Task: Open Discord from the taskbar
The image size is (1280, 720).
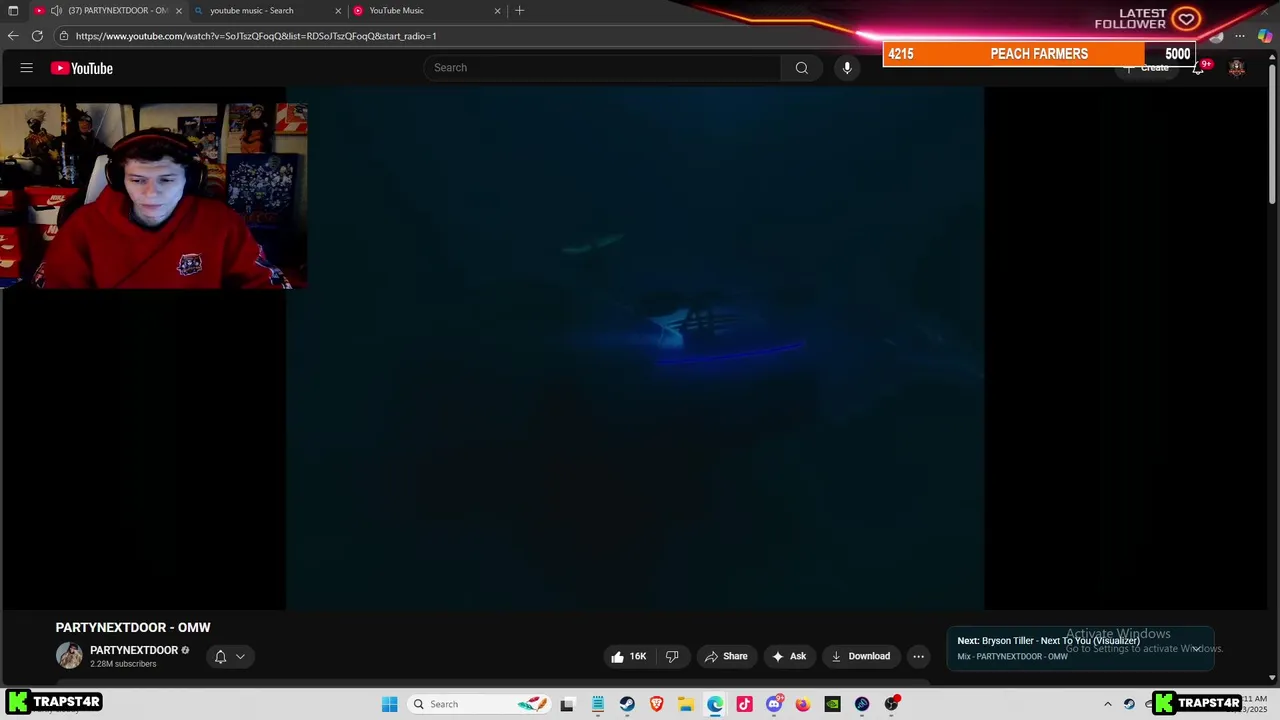Action: (774, 704)
